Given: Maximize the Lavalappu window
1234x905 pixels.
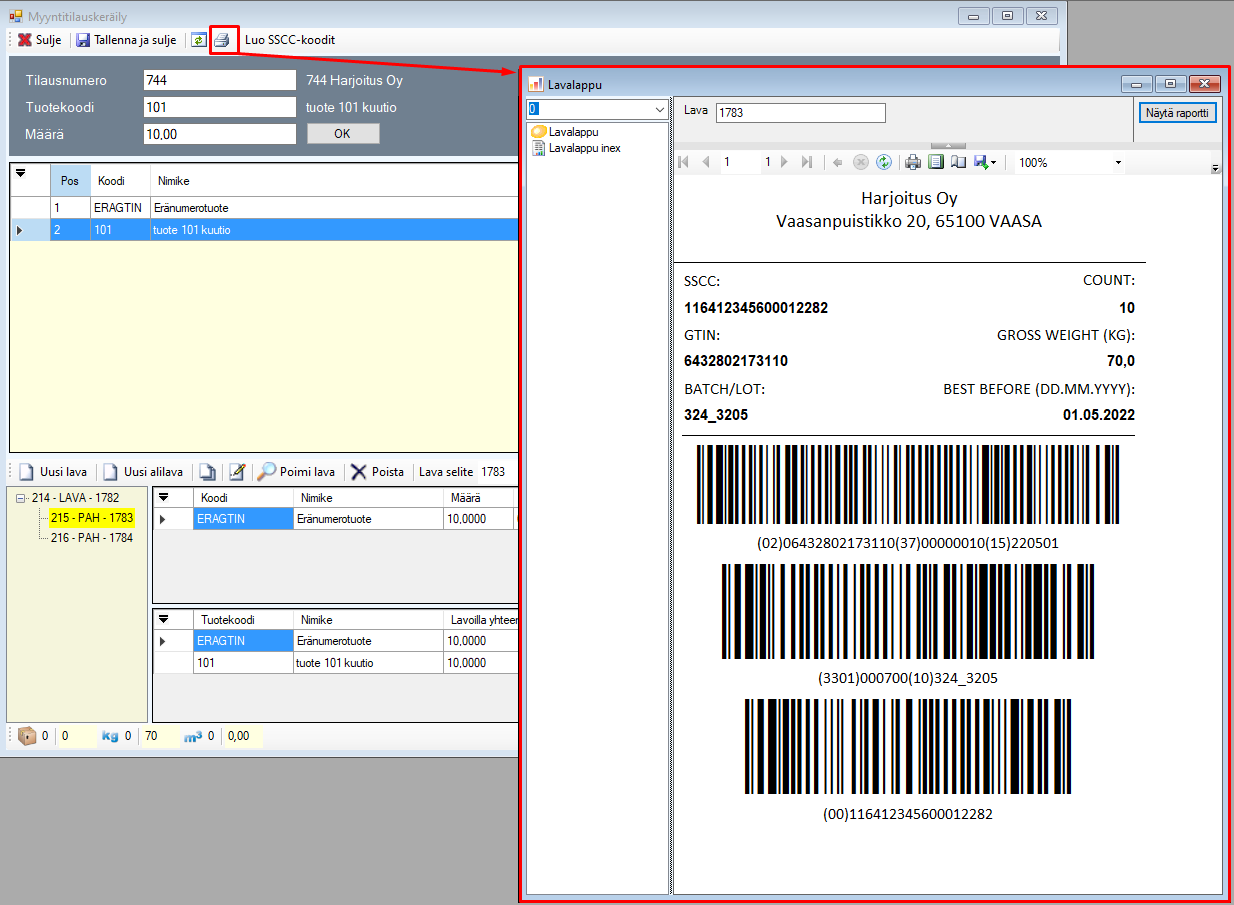Looking at the screenshot, I should pyautogui.click(x=1170, y=84).
